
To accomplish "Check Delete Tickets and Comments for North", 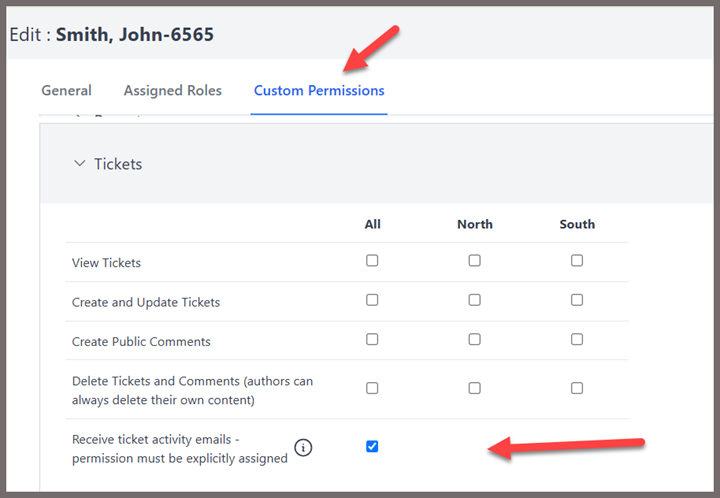I will point(474,388).
